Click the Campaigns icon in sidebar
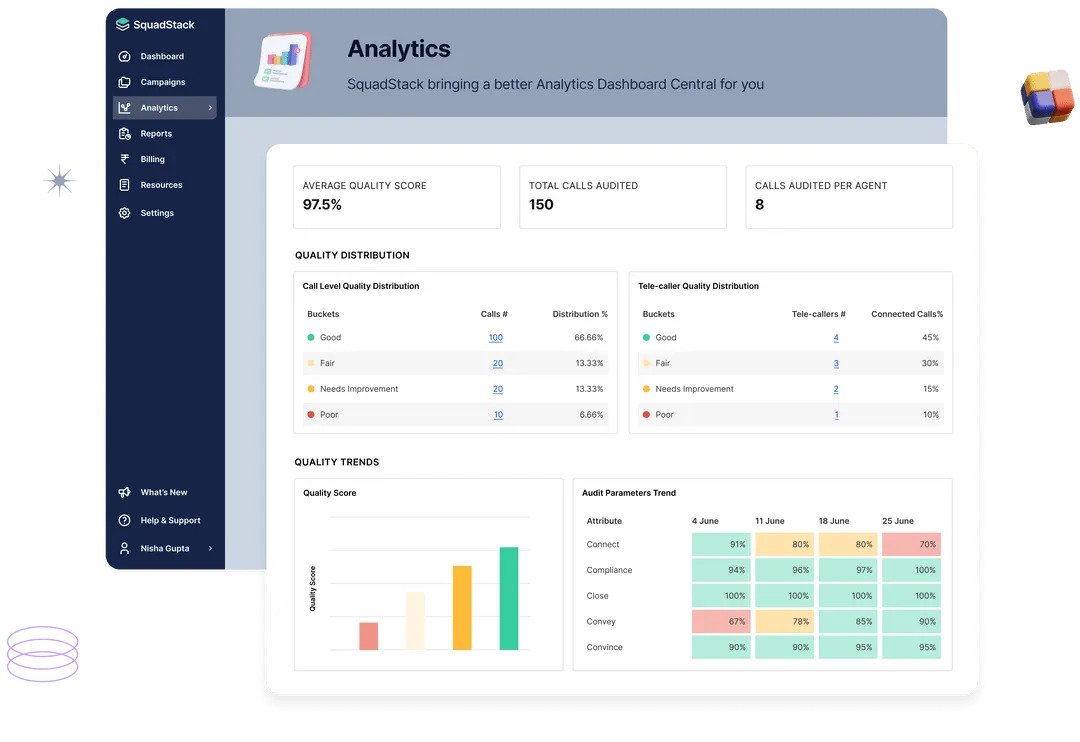 tap(125, 82)
